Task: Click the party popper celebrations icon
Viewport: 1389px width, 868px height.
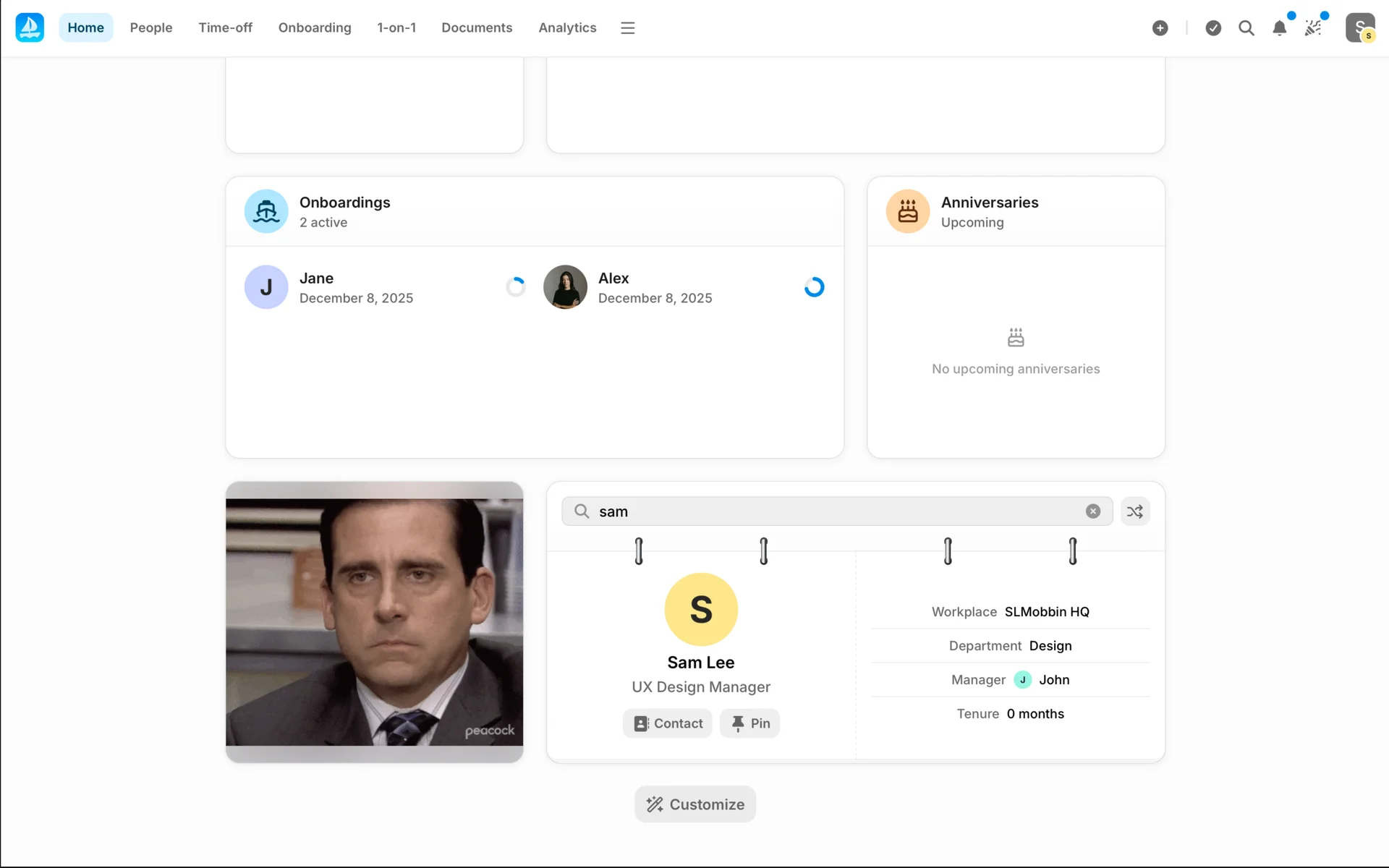Action: [1313, 28]
